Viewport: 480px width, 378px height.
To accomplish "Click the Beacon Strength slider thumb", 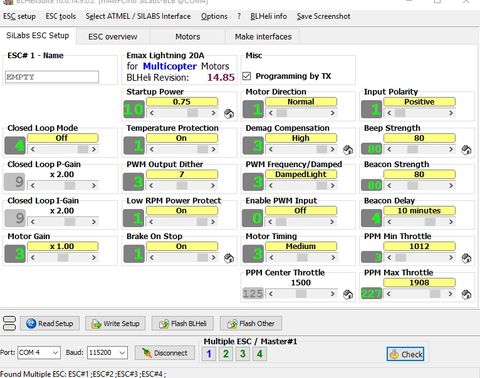I will (412, 185).
